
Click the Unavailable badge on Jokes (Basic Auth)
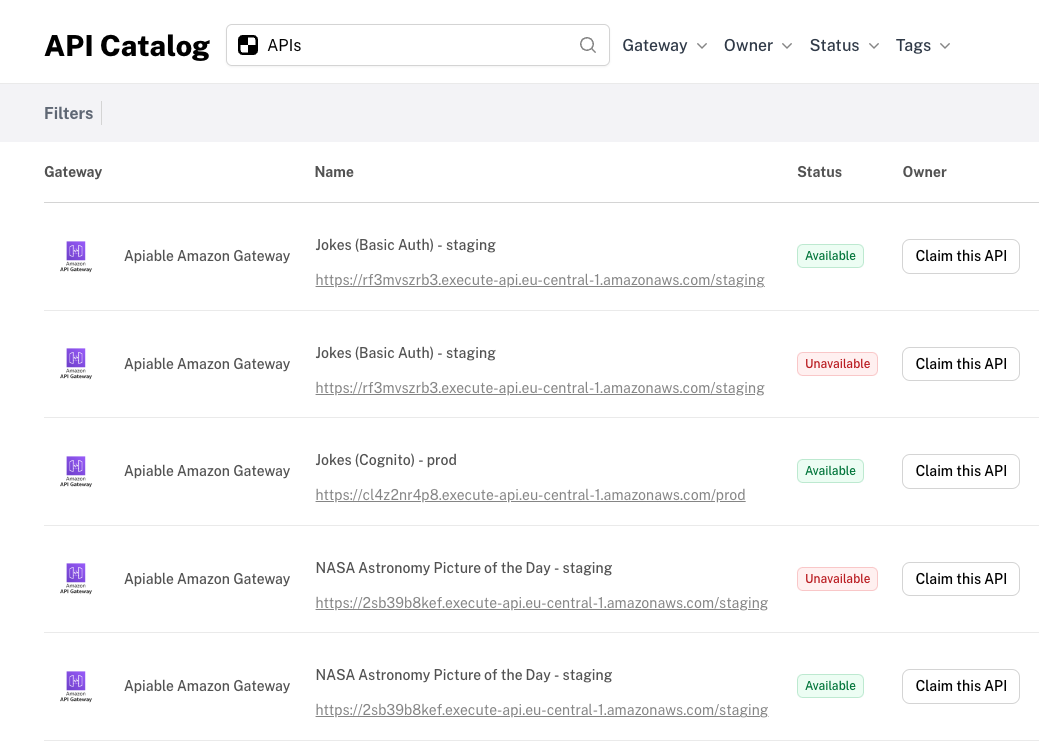837,364
